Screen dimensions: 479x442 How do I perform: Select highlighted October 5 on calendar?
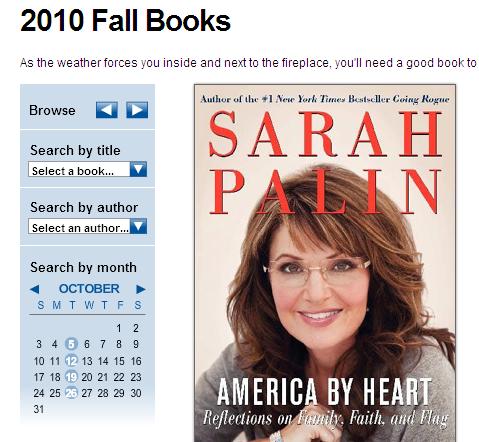pyautogui.click(x=71, y=344)
